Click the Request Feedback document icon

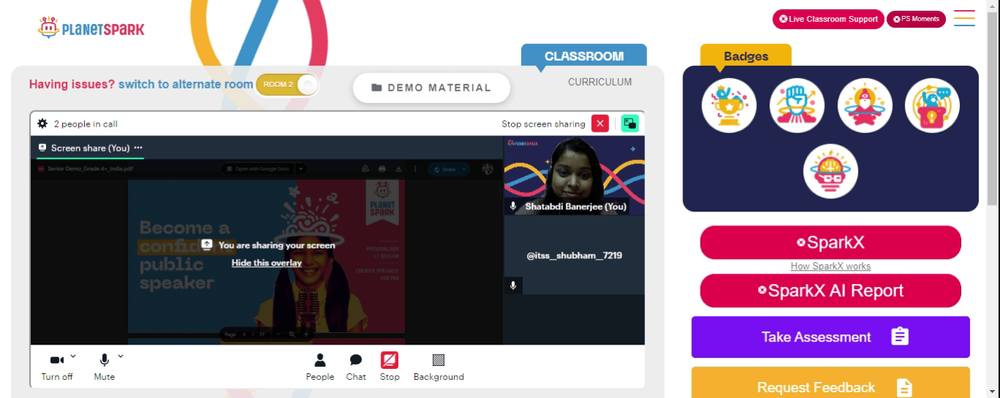904,387
